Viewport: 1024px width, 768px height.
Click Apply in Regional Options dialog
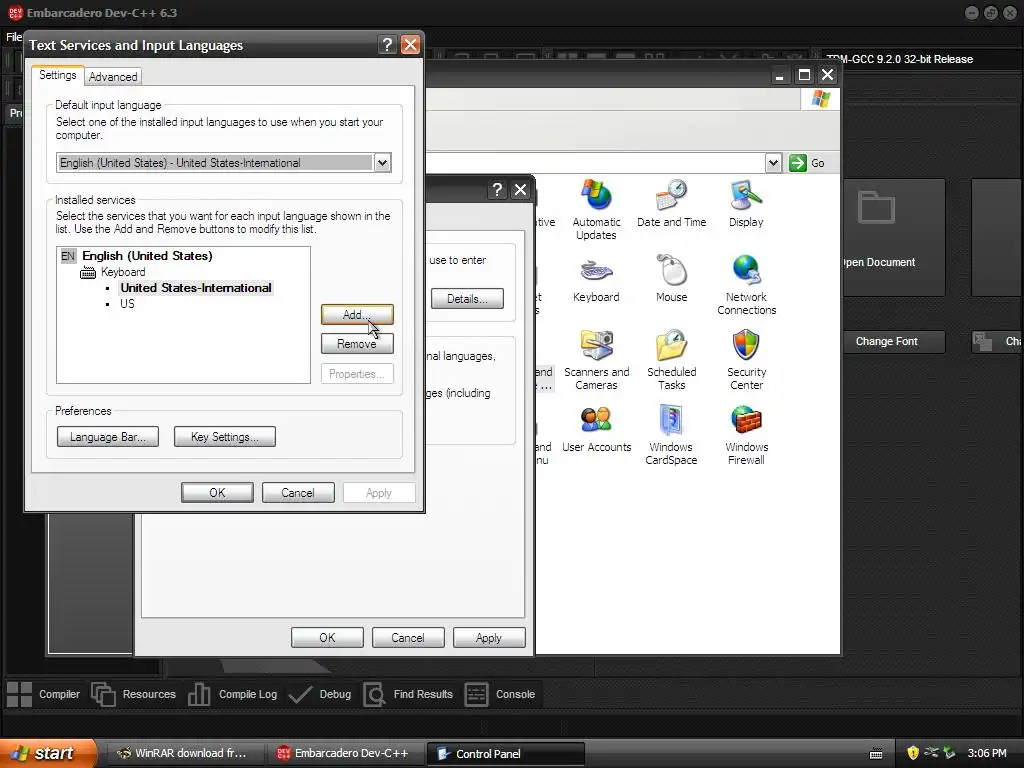(489, 638)
